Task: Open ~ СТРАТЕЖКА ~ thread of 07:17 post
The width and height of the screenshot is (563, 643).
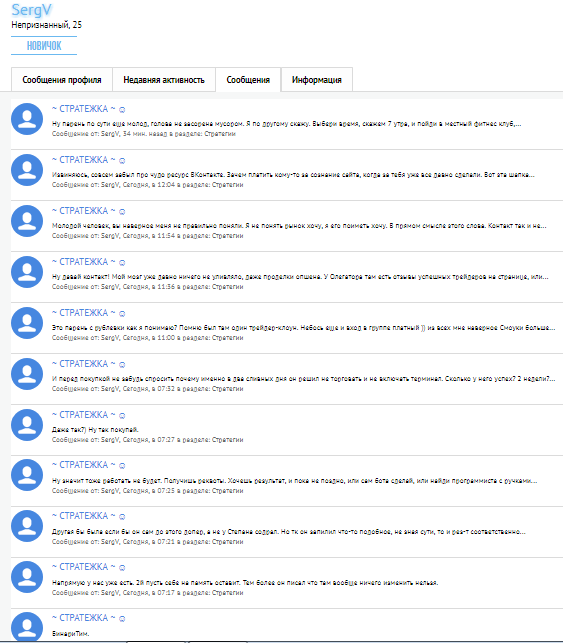Action: [x=84, y=567]
